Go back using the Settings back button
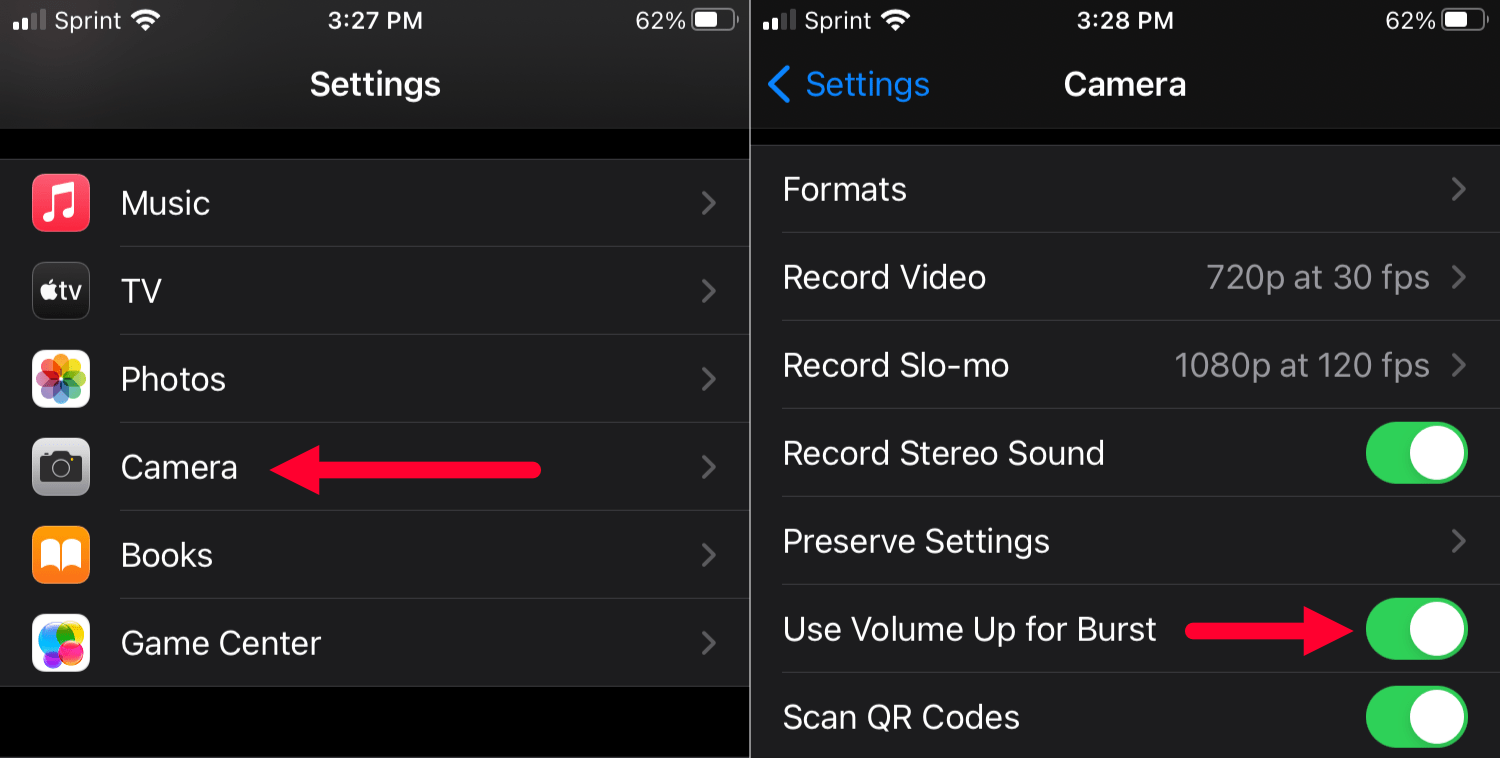 point(847,84)
